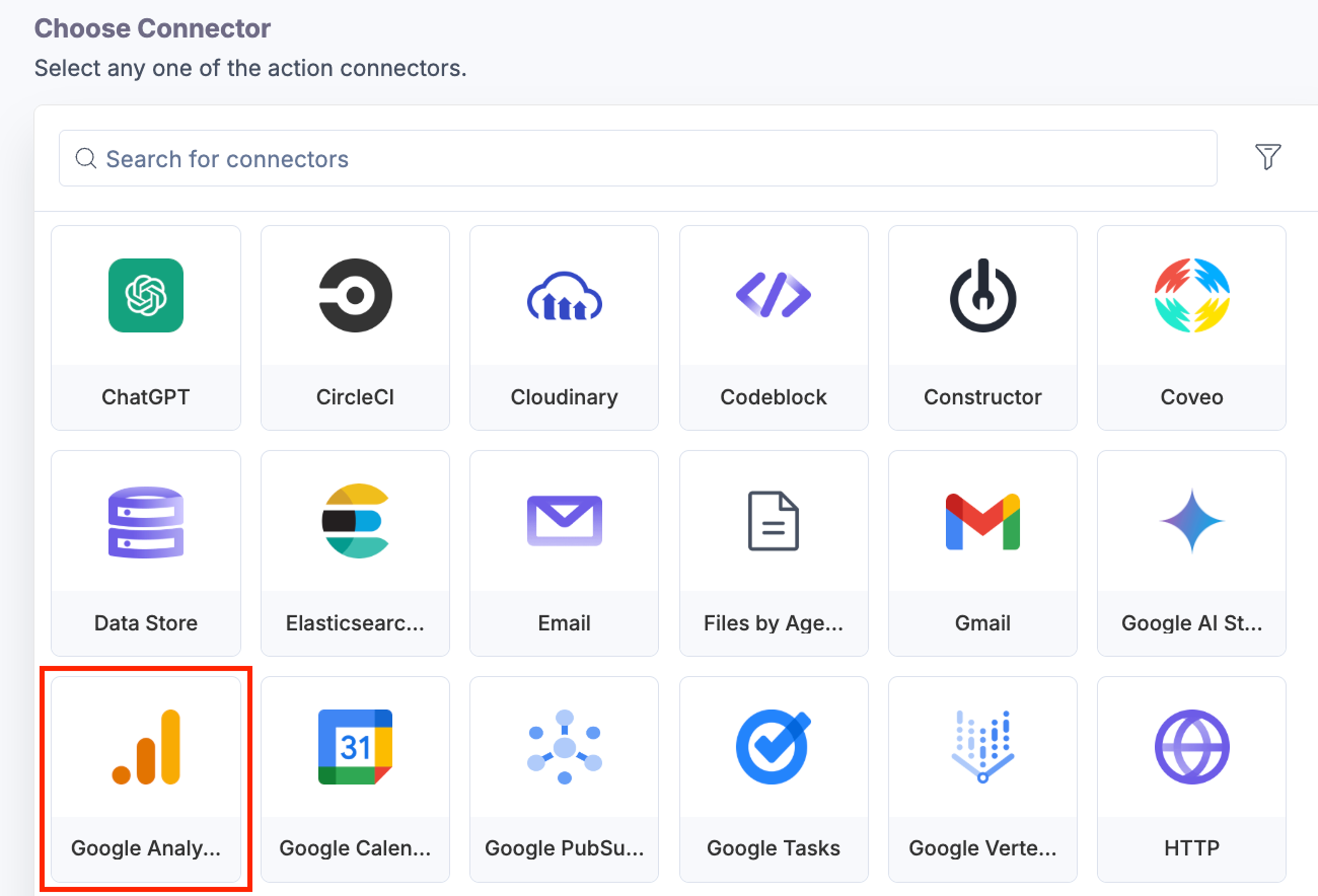Click the Google AI St... label
Image resolution: width=1318 pixels, height=896 pixels.
1192,623
